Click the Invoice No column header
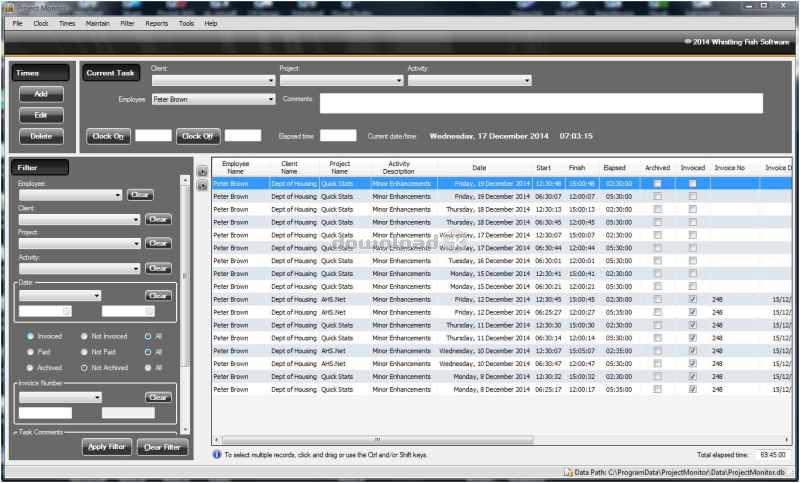The width and height of the screenshot is (800, 483). [x=729, y=168]
